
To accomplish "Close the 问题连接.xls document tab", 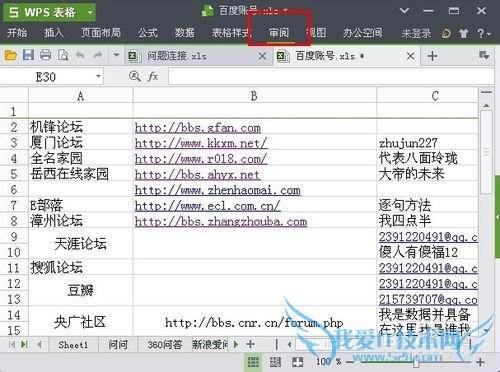I will 262,56.
